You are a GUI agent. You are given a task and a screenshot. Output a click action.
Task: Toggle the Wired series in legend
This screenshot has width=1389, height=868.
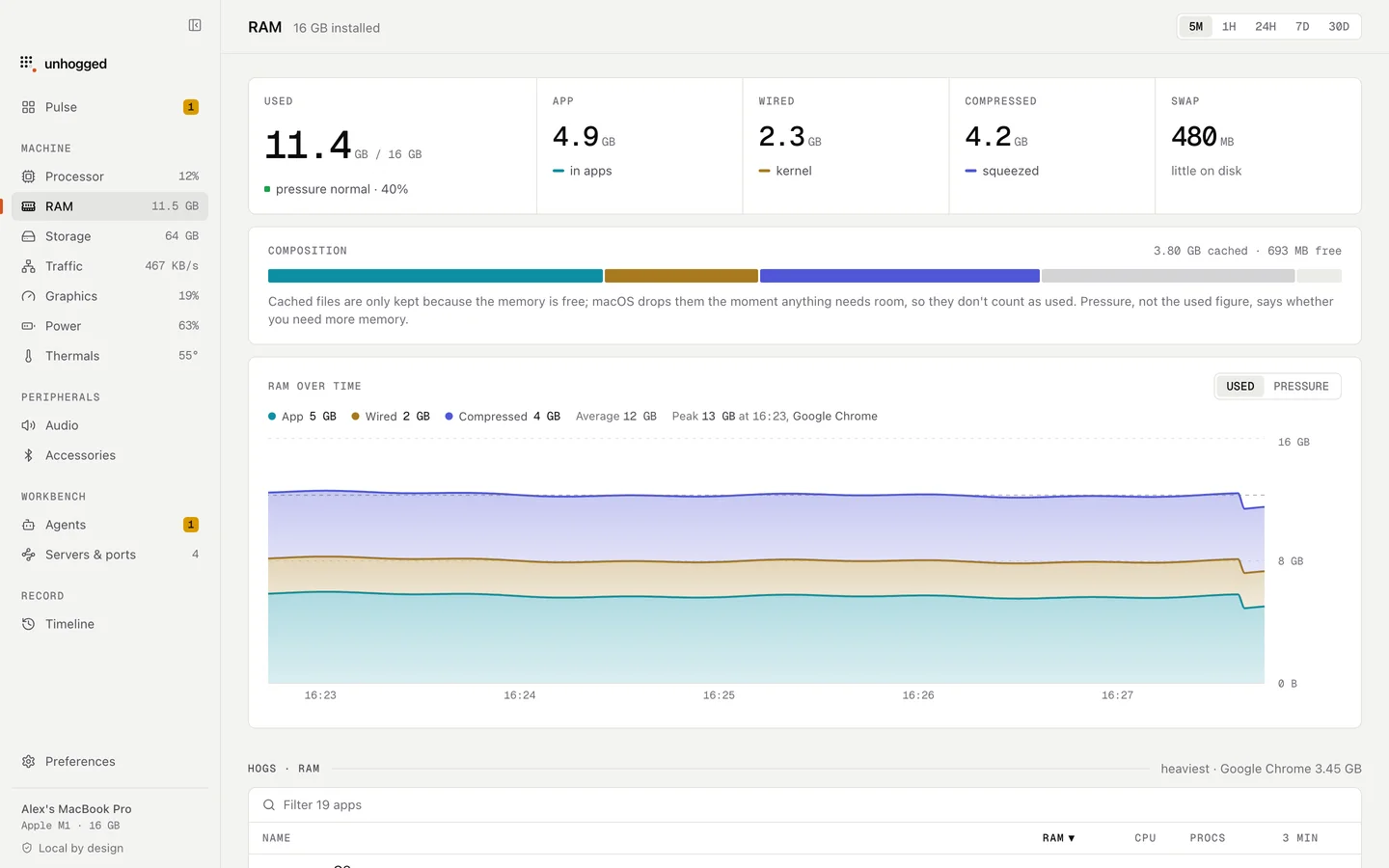[x=391, y=417]
